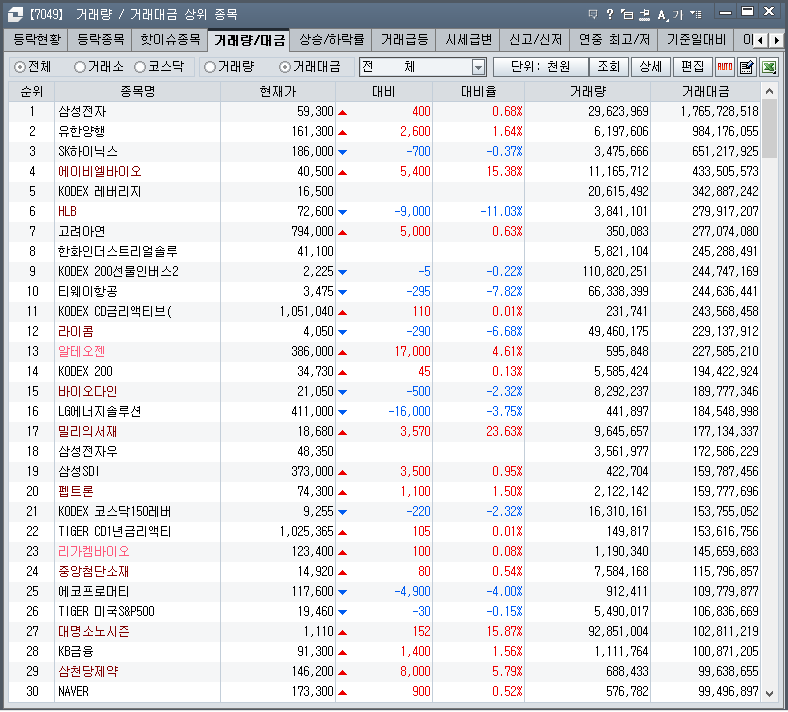Select stock 리가켐바이오
The width and height of the screenshot is (788, 712).
coord(94,552)
